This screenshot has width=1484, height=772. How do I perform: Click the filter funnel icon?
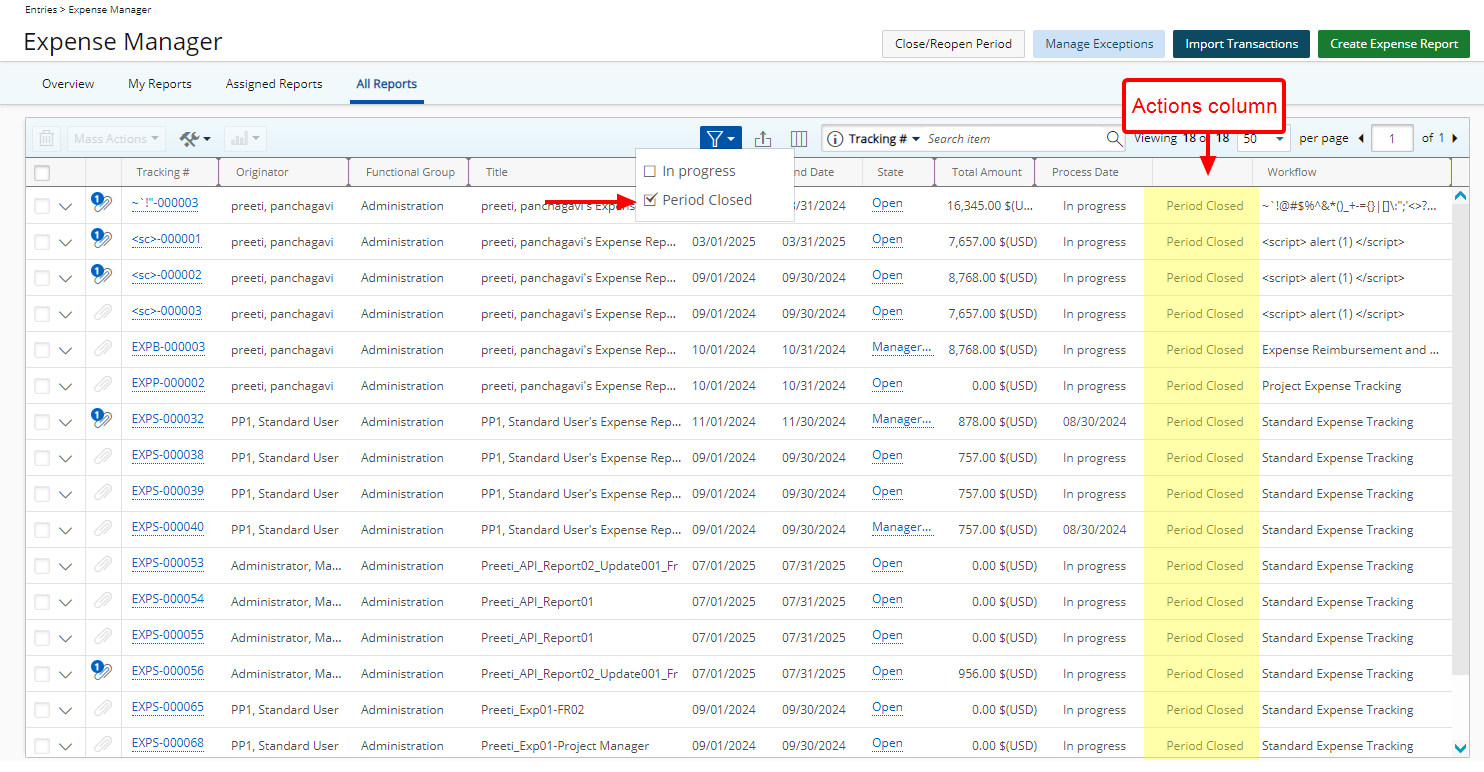715,139
